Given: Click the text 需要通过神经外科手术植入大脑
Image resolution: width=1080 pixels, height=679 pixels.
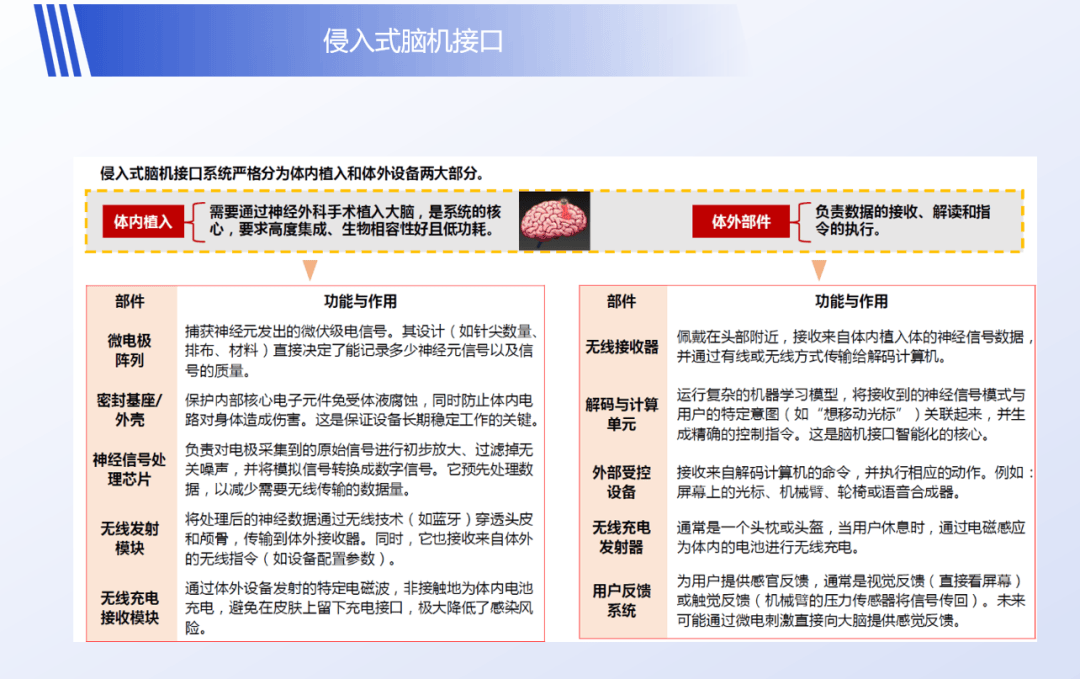Looking at the screenshot, I should [355, 220].
